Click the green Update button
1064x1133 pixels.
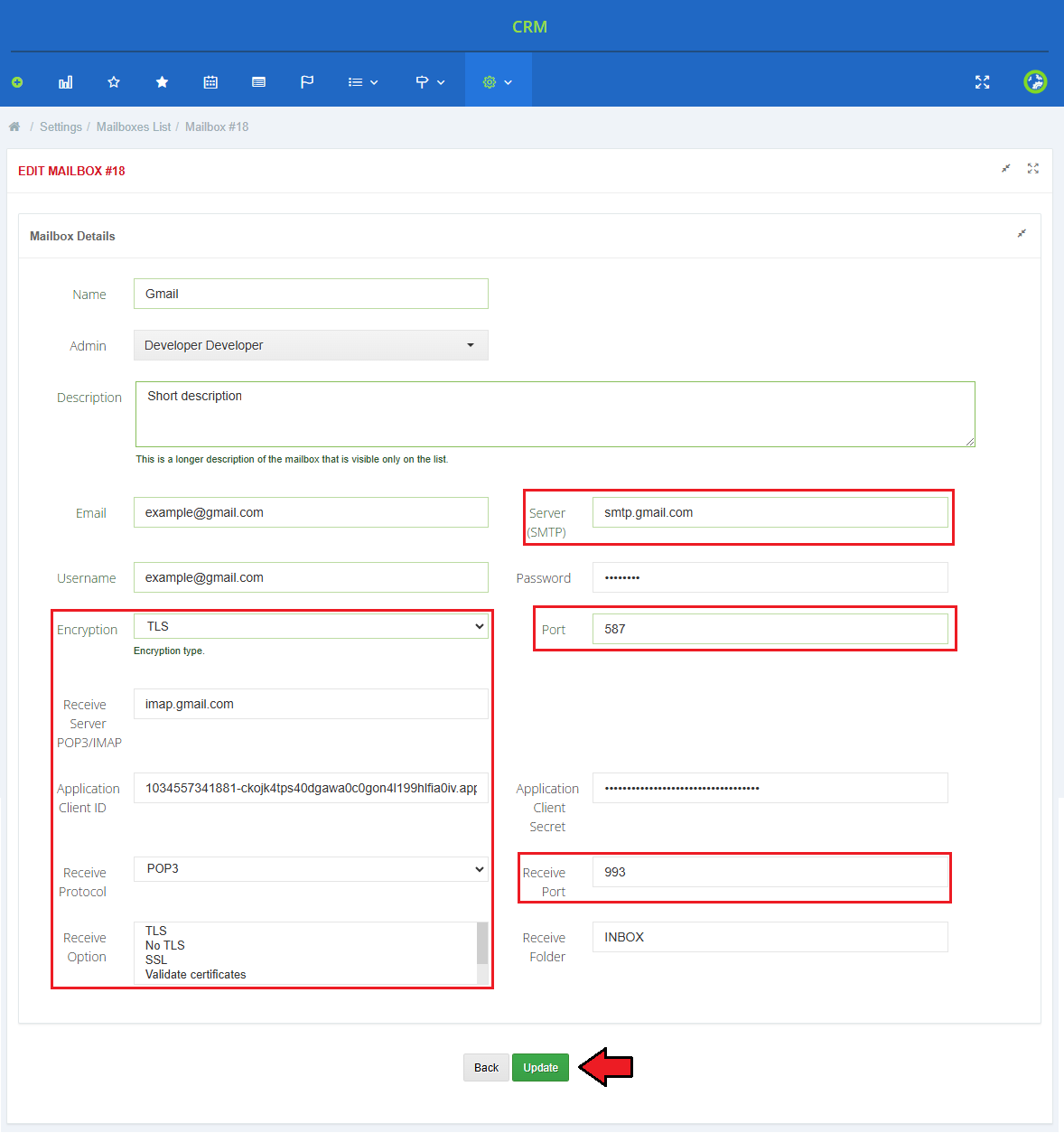coord(540,1068)
